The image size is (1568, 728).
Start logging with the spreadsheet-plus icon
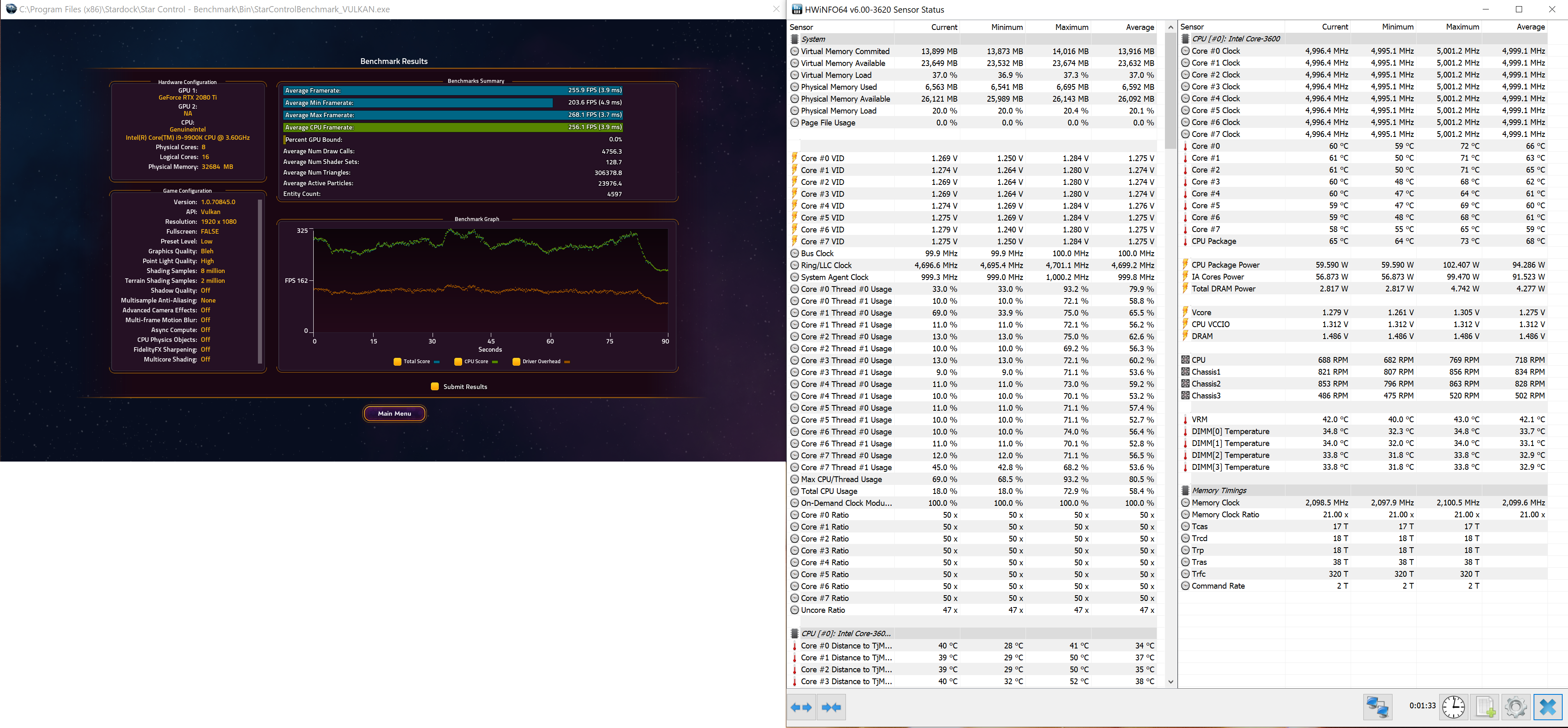tap(1485, 708)
